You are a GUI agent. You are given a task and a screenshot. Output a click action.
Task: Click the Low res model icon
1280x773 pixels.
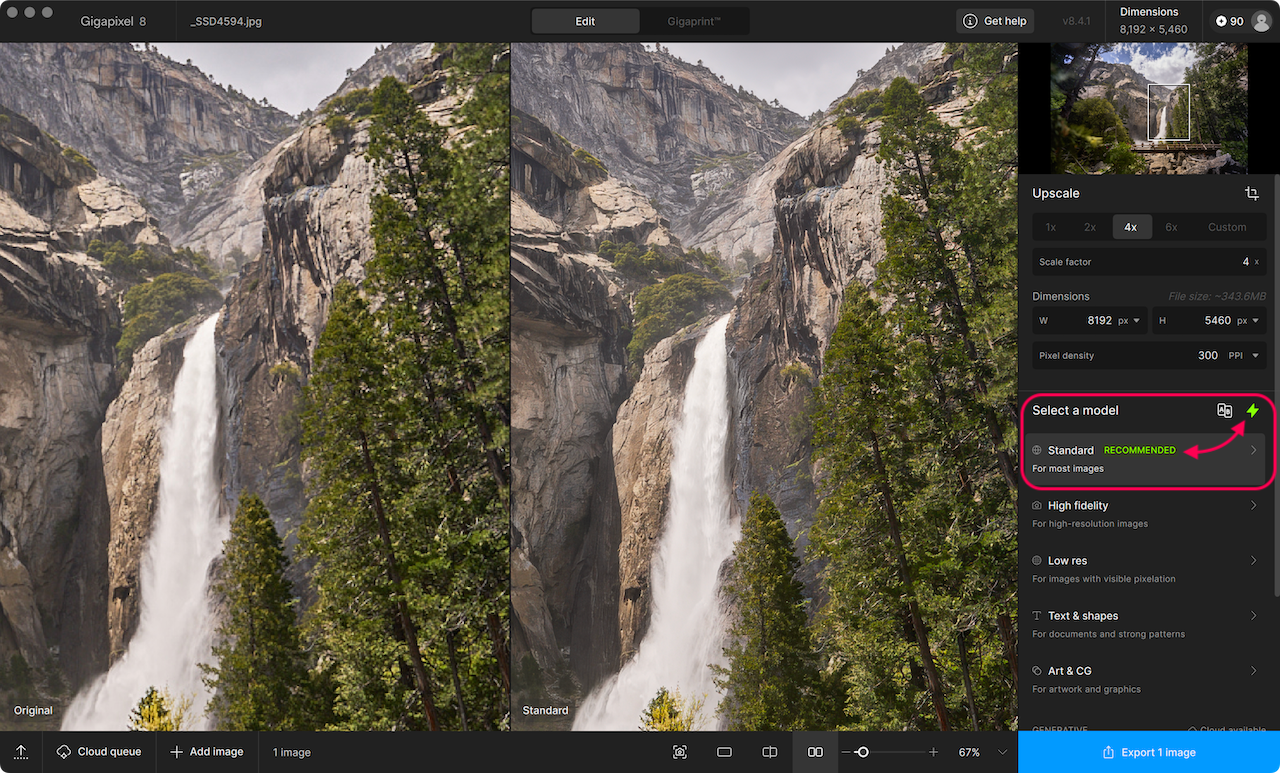pos(1037,561)
